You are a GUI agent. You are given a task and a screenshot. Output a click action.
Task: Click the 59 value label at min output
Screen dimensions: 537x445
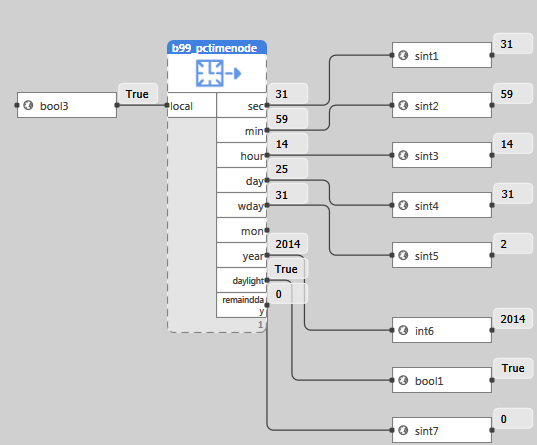click(288, 119)
